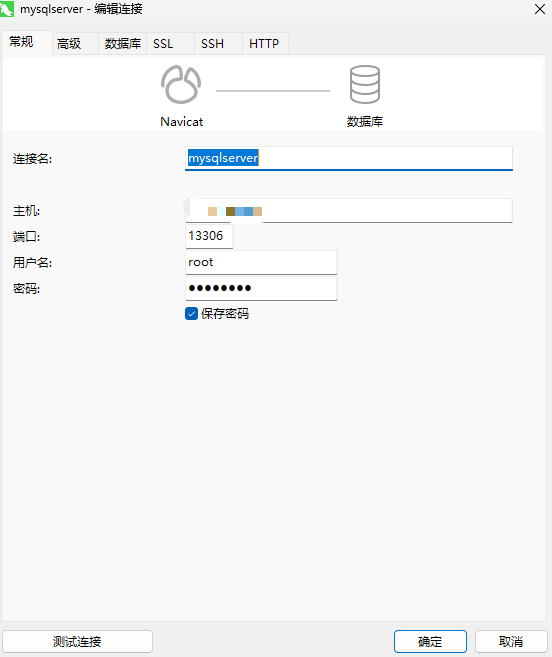Click the 端口 port field showing 13306
This screenshot has width=552, height=657.
coord(209,236)
